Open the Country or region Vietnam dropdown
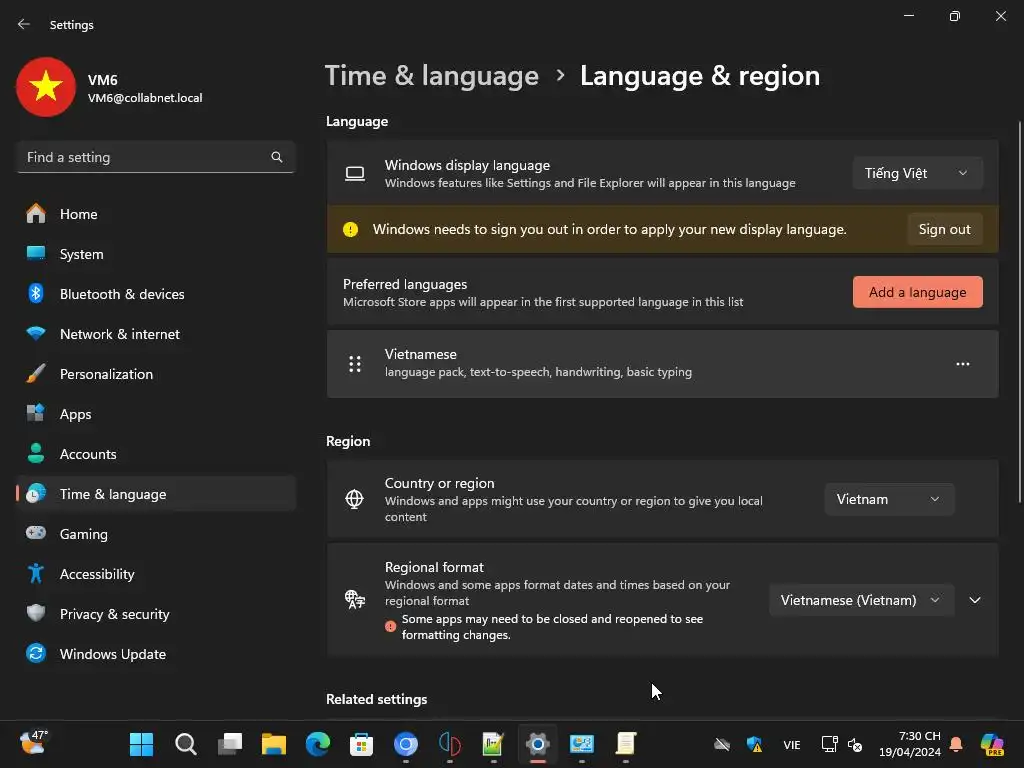The height and width of the screenshot is (768, 1024). (x=889, y=500)
